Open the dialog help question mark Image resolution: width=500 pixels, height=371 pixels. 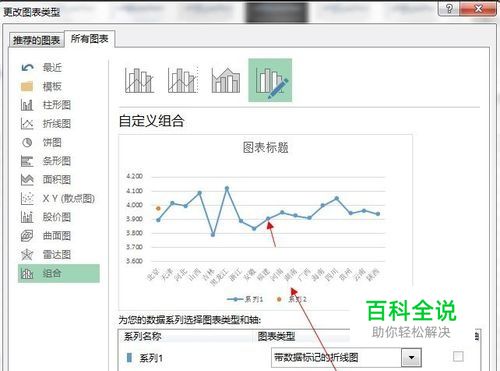(x=449, y=8)
